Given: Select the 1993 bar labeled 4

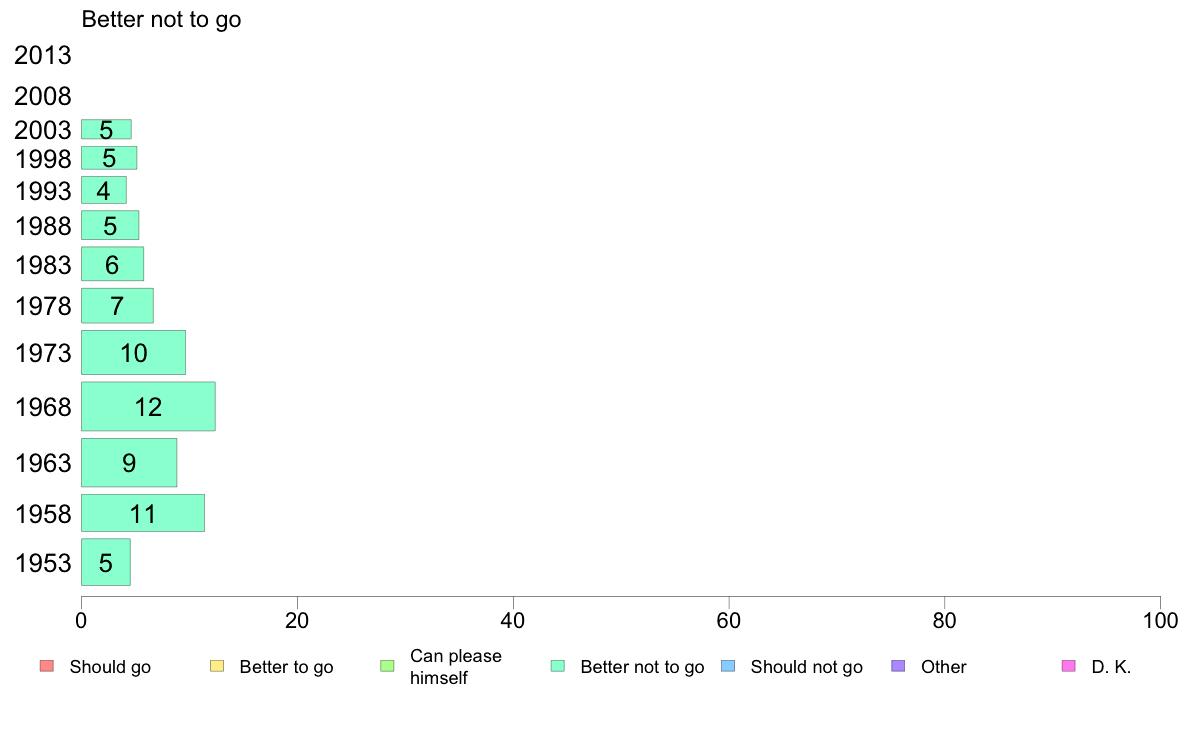Looking at the screenshot, I should [104, 190].
